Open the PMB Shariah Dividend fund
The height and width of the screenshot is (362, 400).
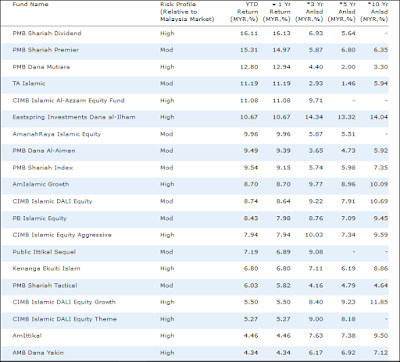47,33
